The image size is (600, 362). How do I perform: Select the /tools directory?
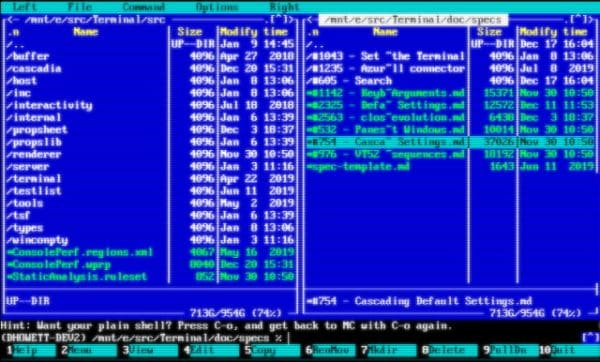(x=150, y=203)
